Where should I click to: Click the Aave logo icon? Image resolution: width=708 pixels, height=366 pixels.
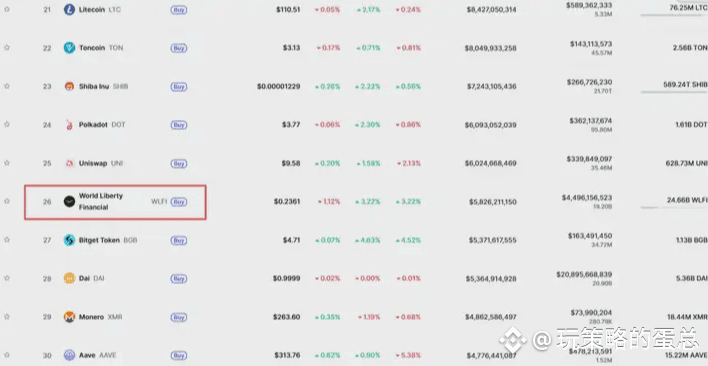click(69, 355)
